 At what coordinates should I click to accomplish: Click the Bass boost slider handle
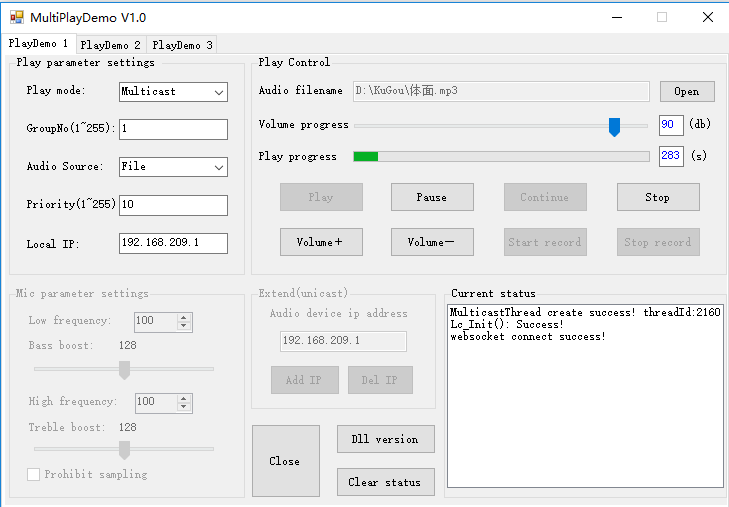point(124,370)
